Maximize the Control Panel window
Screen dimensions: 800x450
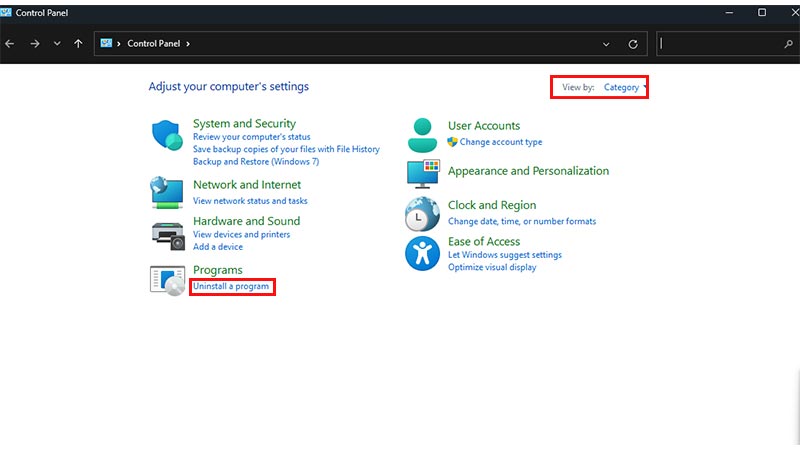762,12
